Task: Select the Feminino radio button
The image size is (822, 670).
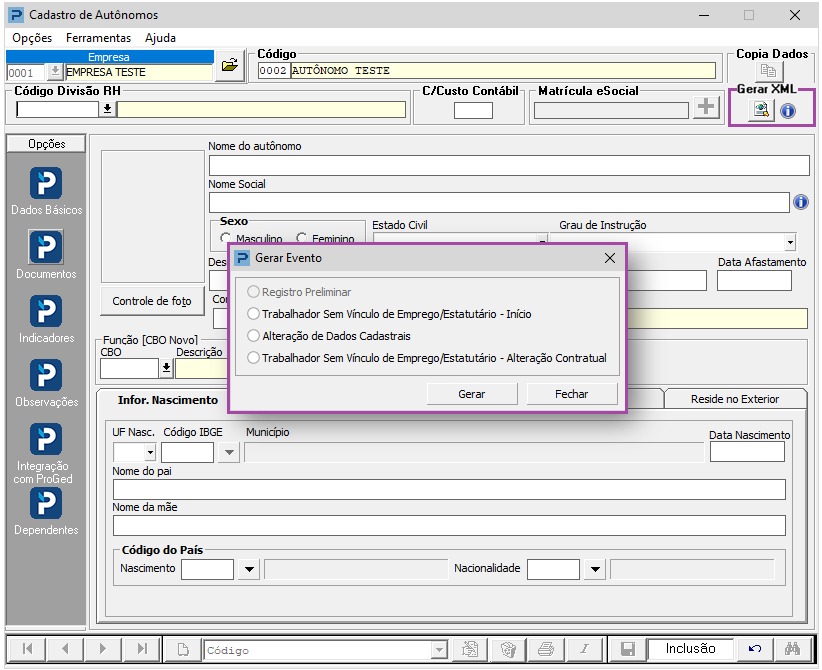Action: click(x=301, y=239)
